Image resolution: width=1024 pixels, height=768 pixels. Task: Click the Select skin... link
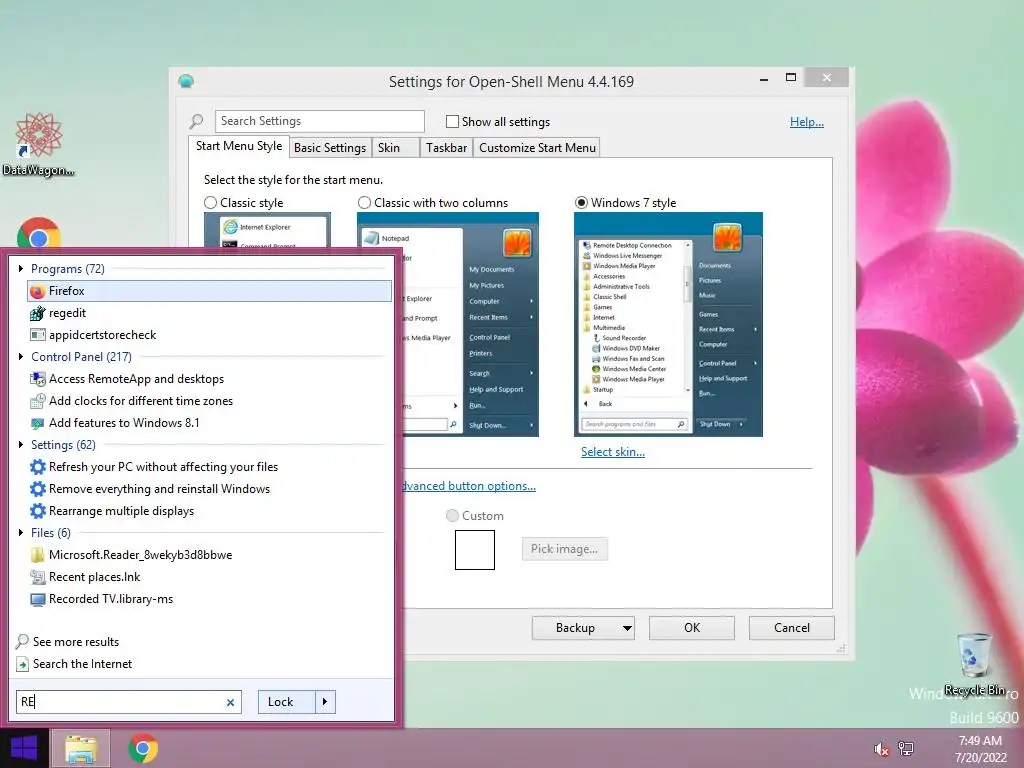pos(613,452)
